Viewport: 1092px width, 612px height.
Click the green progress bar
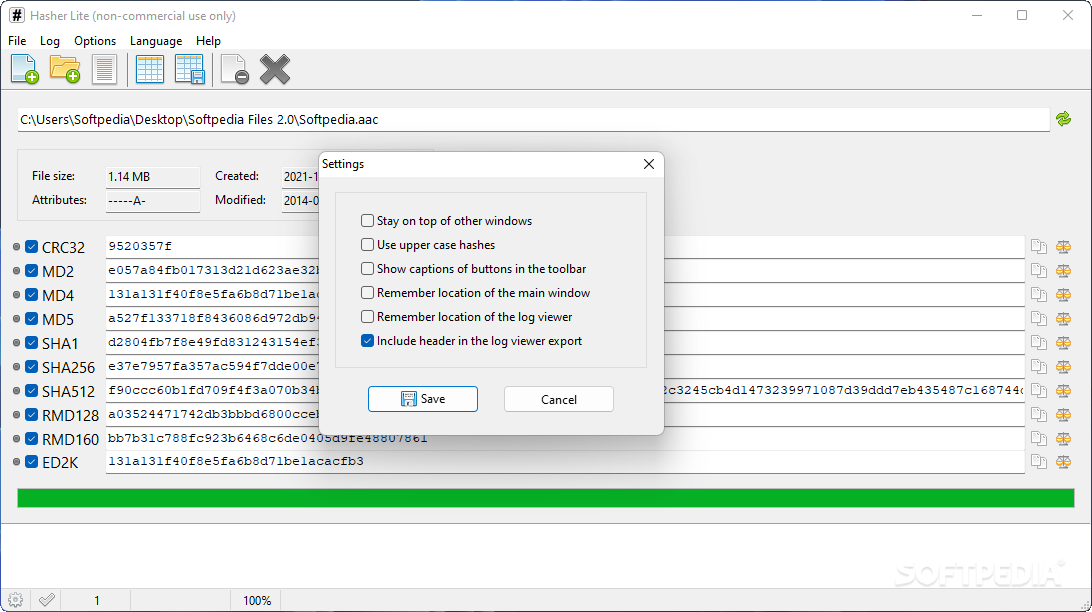point(545,498)
